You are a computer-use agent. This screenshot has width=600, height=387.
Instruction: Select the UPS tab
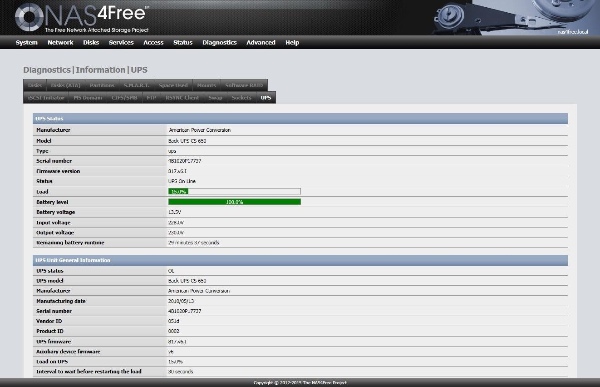pyautogui.click(x=266, y=98)
